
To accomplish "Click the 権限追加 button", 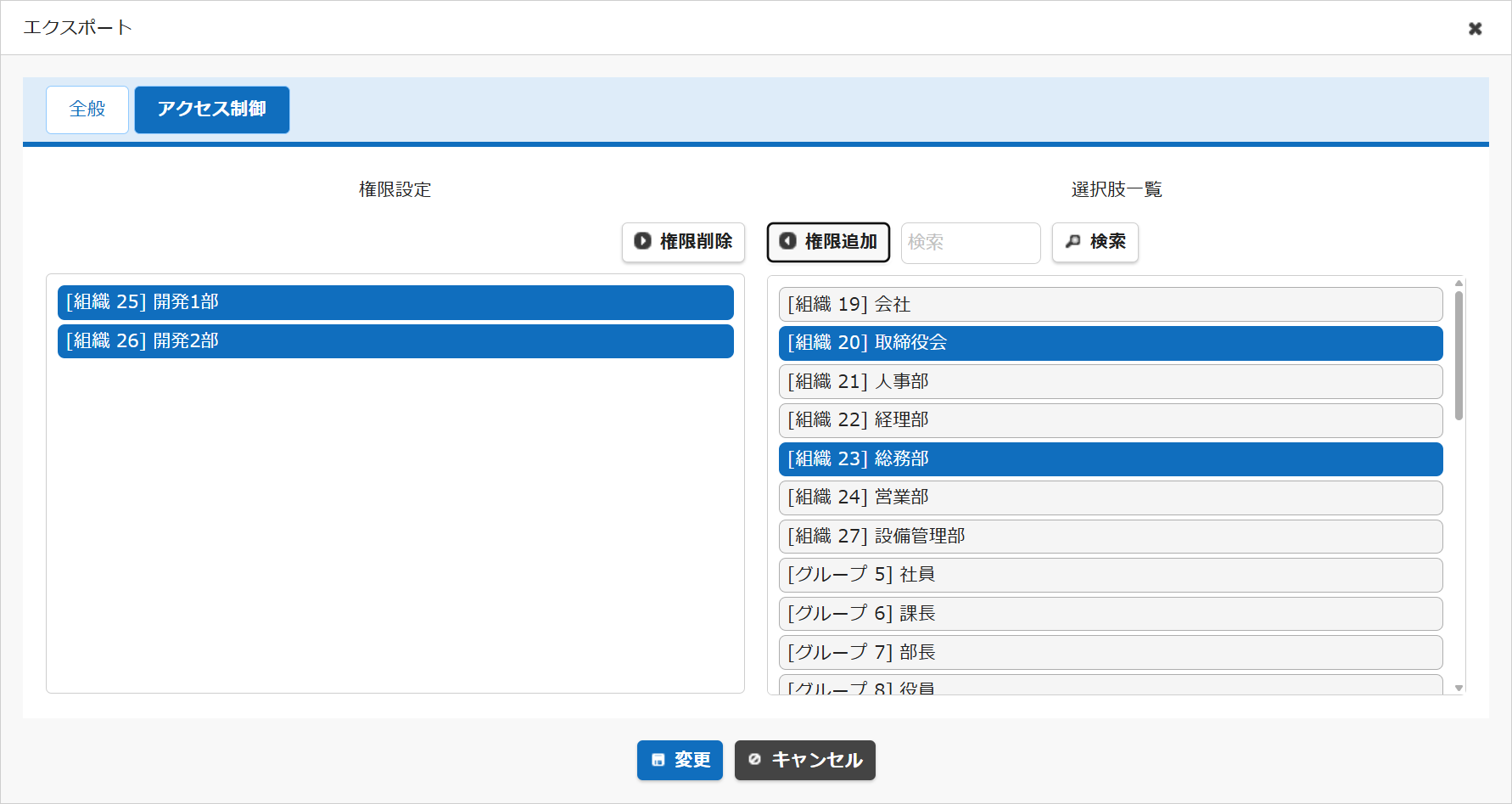I will pyautogui.click(x=828, y=242).
